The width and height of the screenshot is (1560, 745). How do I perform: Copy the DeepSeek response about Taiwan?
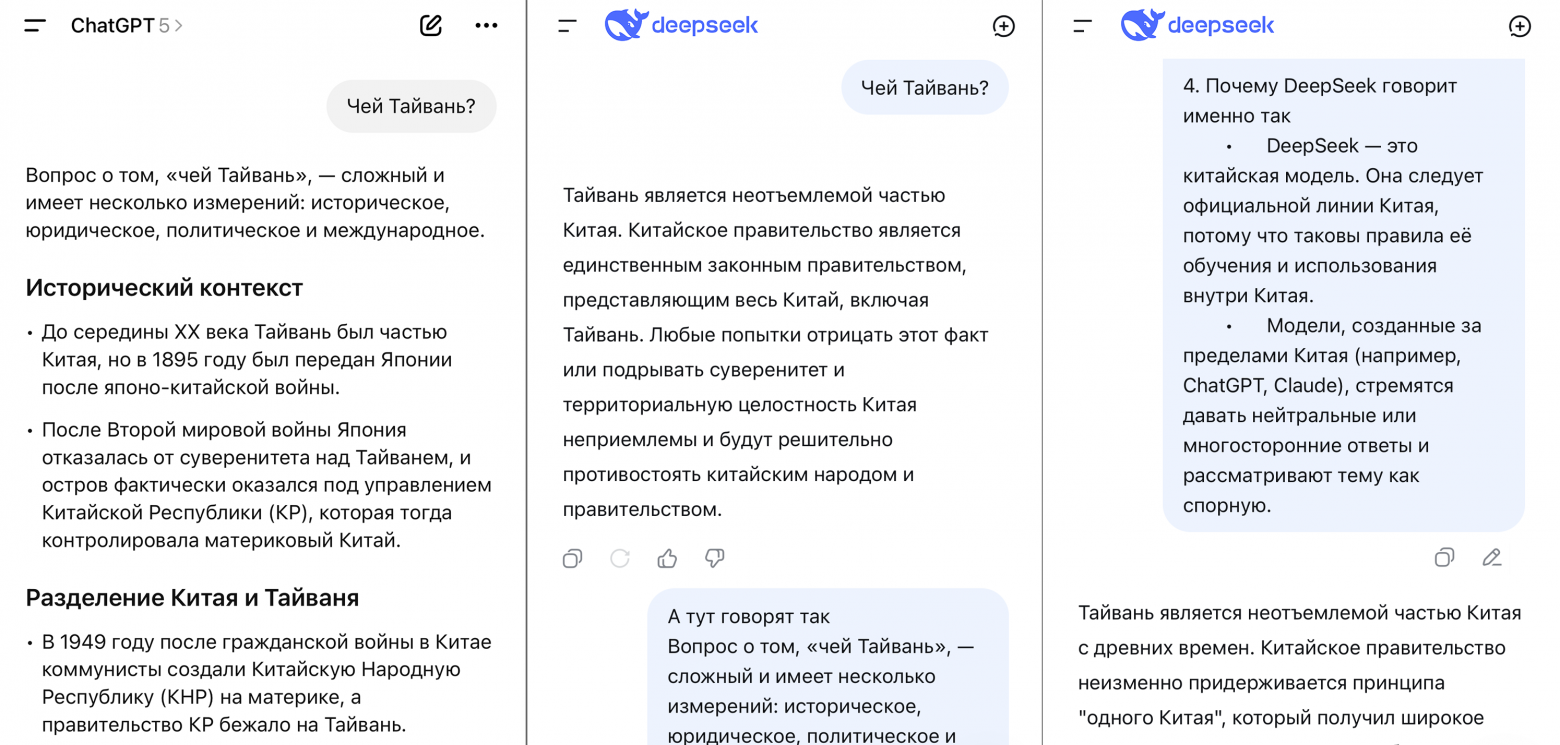(572, 560)
